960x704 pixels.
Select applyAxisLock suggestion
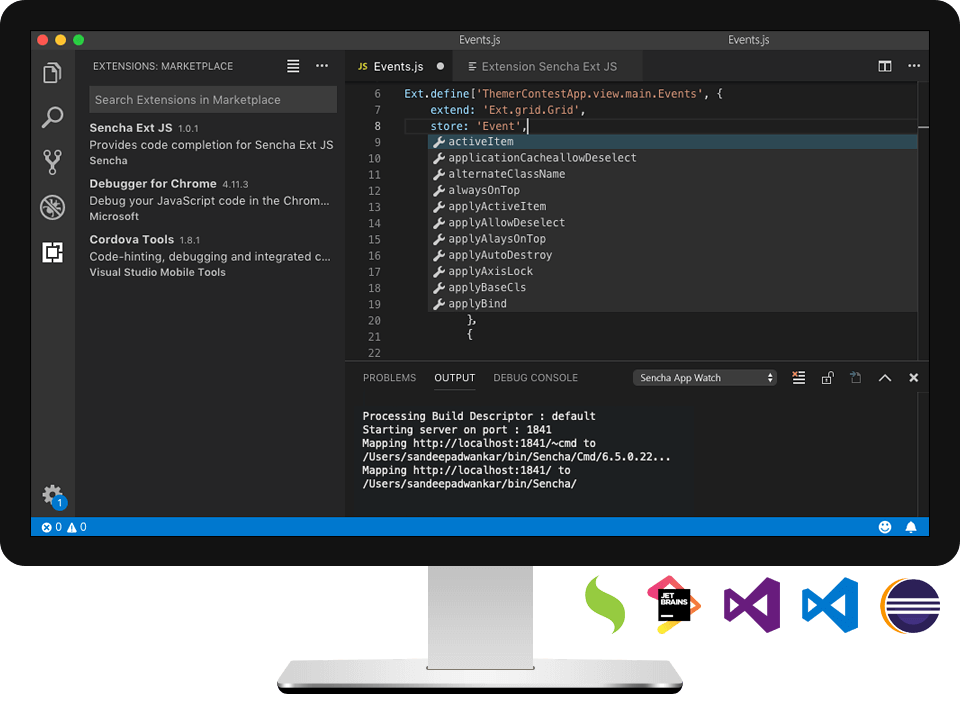pos(672,271)
